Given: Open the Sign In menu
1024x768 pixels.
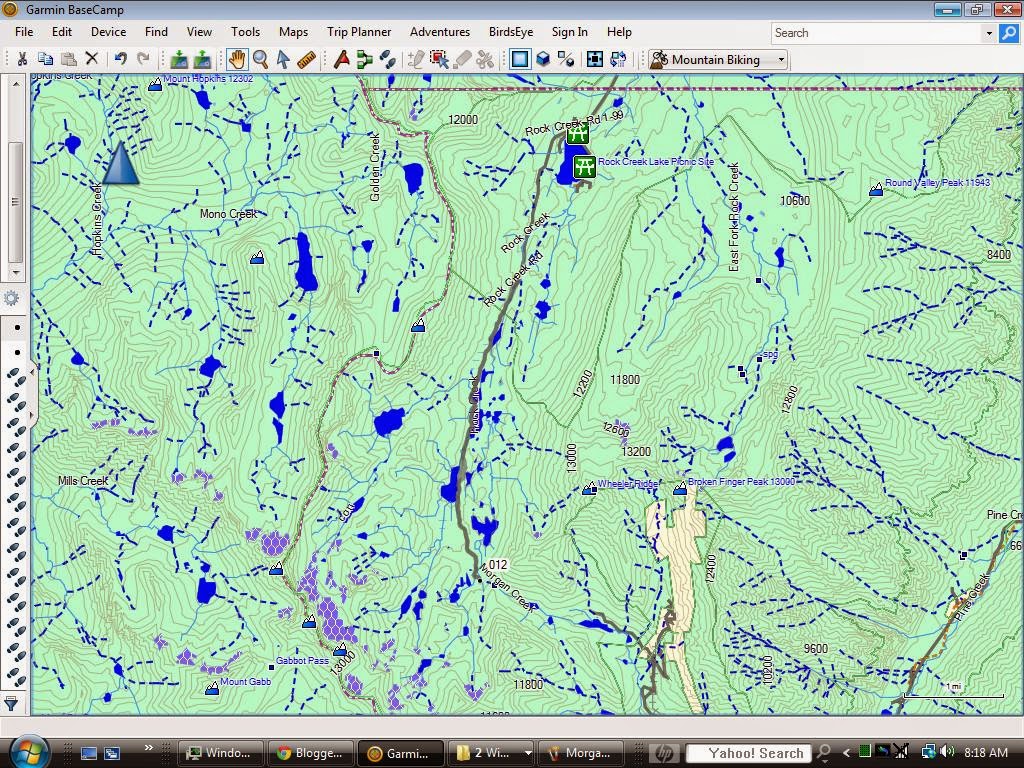Looking at the screenshot, I should (x=569, y=31).
